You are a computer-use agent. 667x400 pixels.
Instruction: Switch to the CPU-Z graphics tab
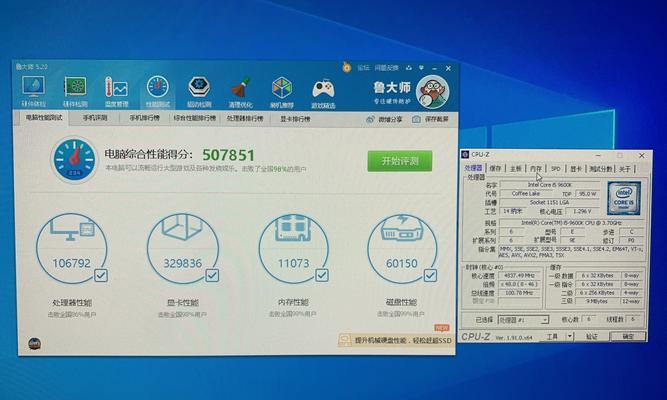(x=576, y=169)
